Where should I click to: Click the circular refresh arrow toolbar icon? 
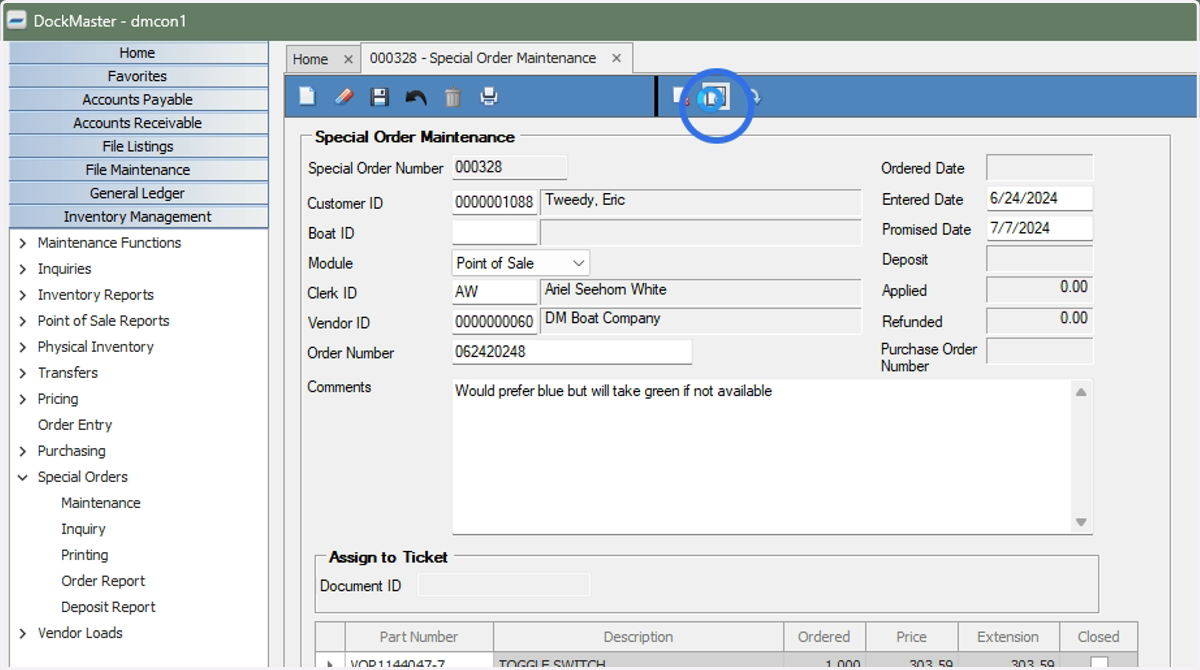pyautogui.click(x=753, y=97)
